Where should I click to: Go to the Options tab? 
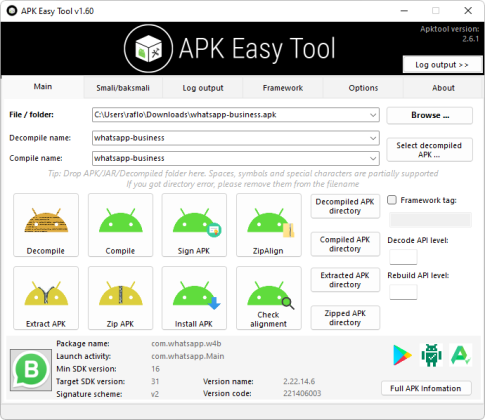(363, 88)
